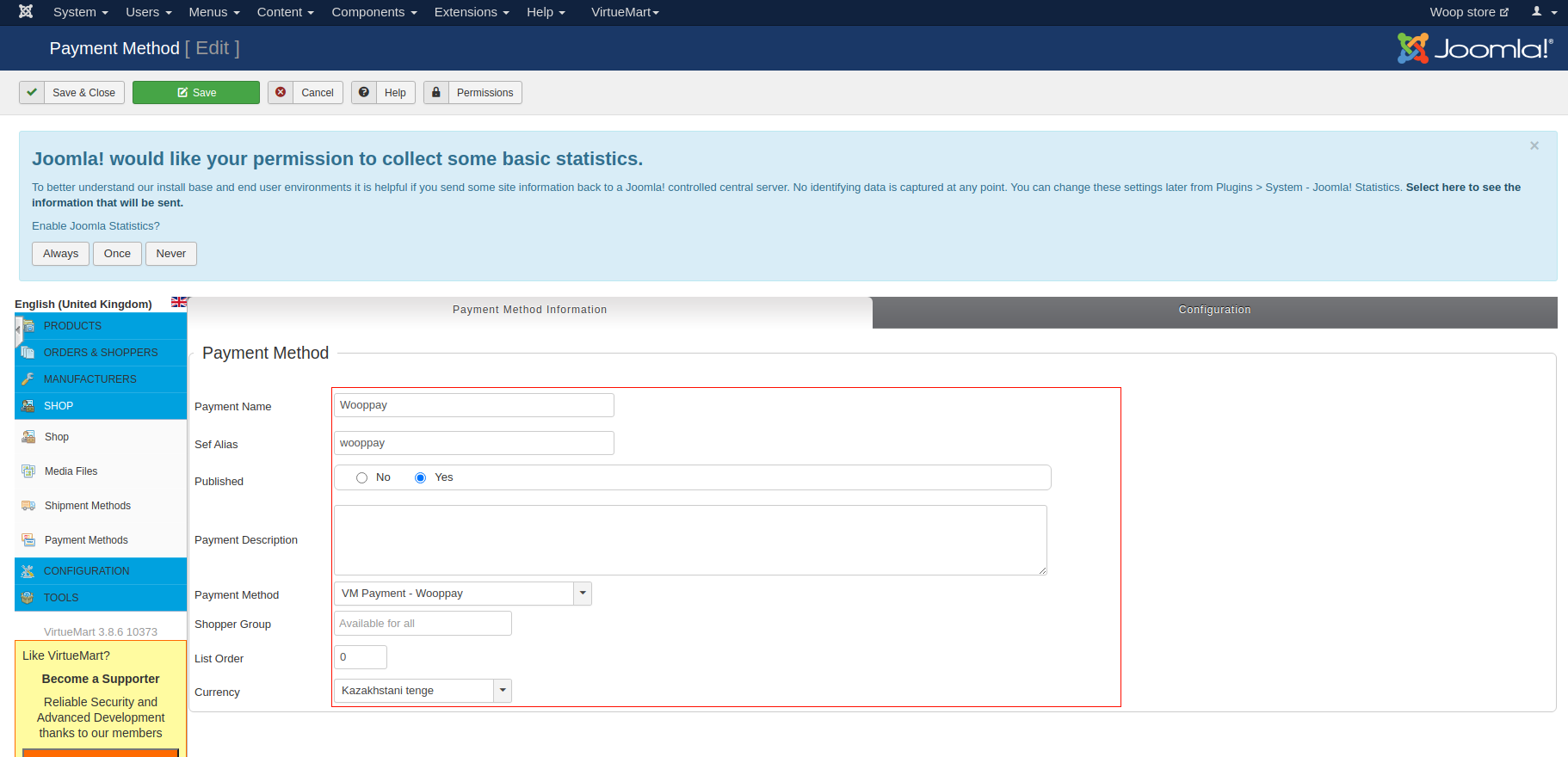Open the Extensions menu
This screenshot has height=757, width=1568.
(472, 12)
